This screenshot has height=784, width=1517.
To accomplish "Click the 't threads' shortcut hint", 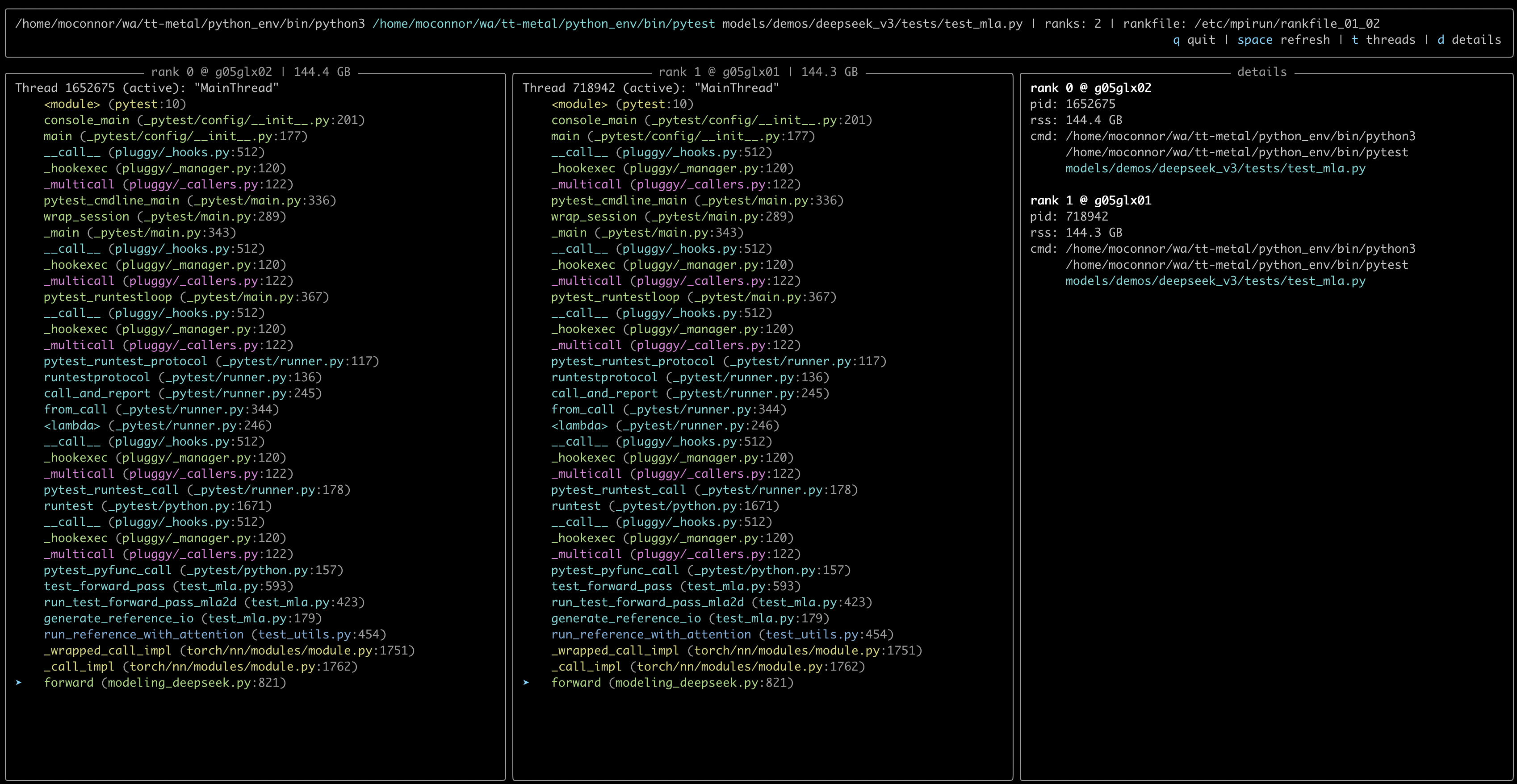I will pyautogui.click(x=1383, y=40).
